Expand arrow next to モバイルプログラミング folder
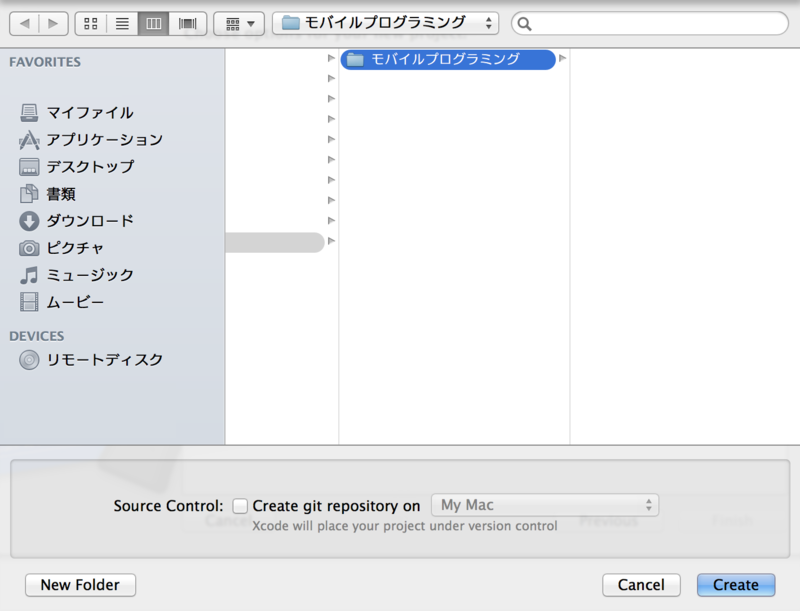The height and width of the screenshot is (611, 800). 562,58
